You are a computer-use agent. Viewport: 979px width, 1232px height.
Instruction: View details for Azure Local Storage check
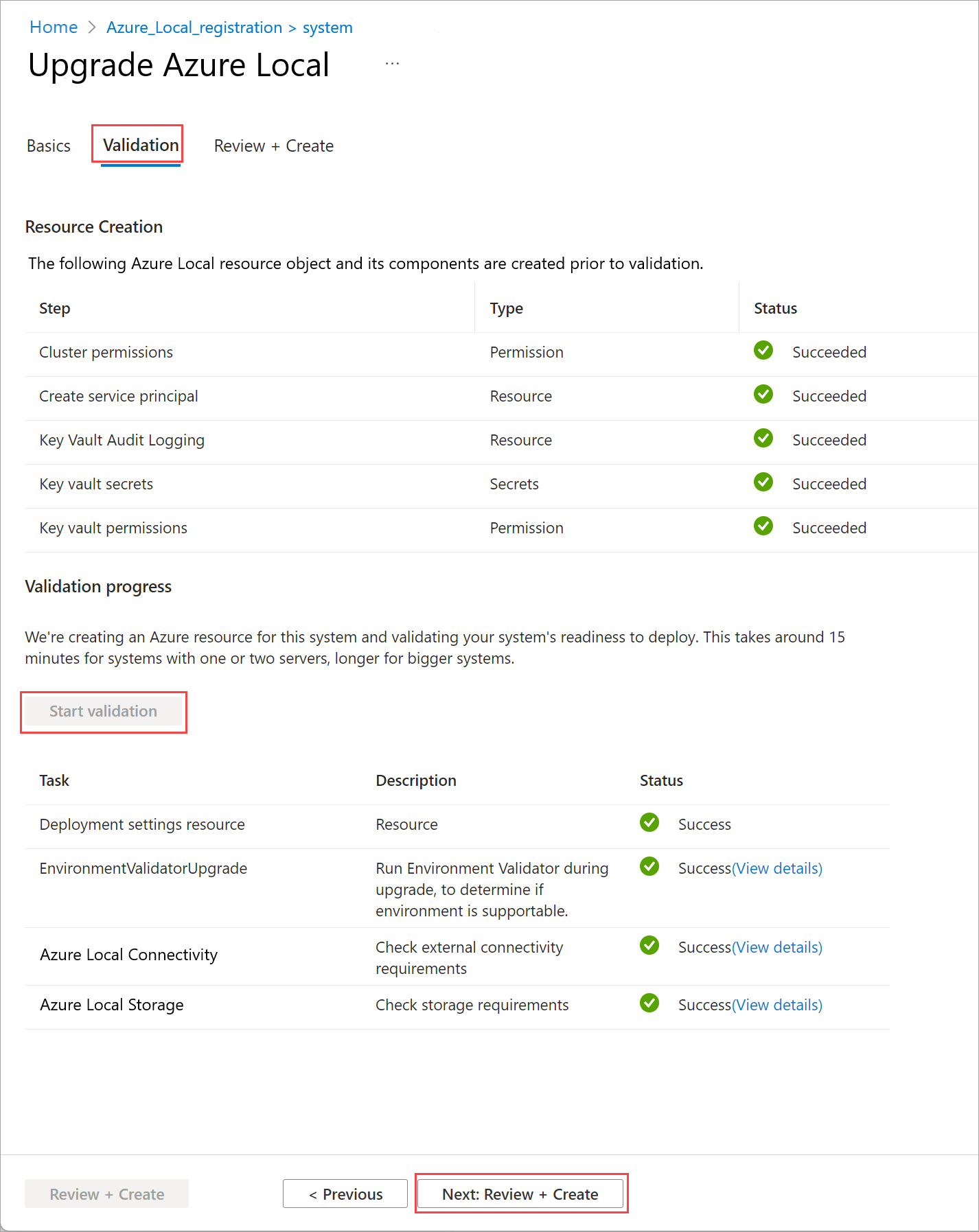(777, 1005)
